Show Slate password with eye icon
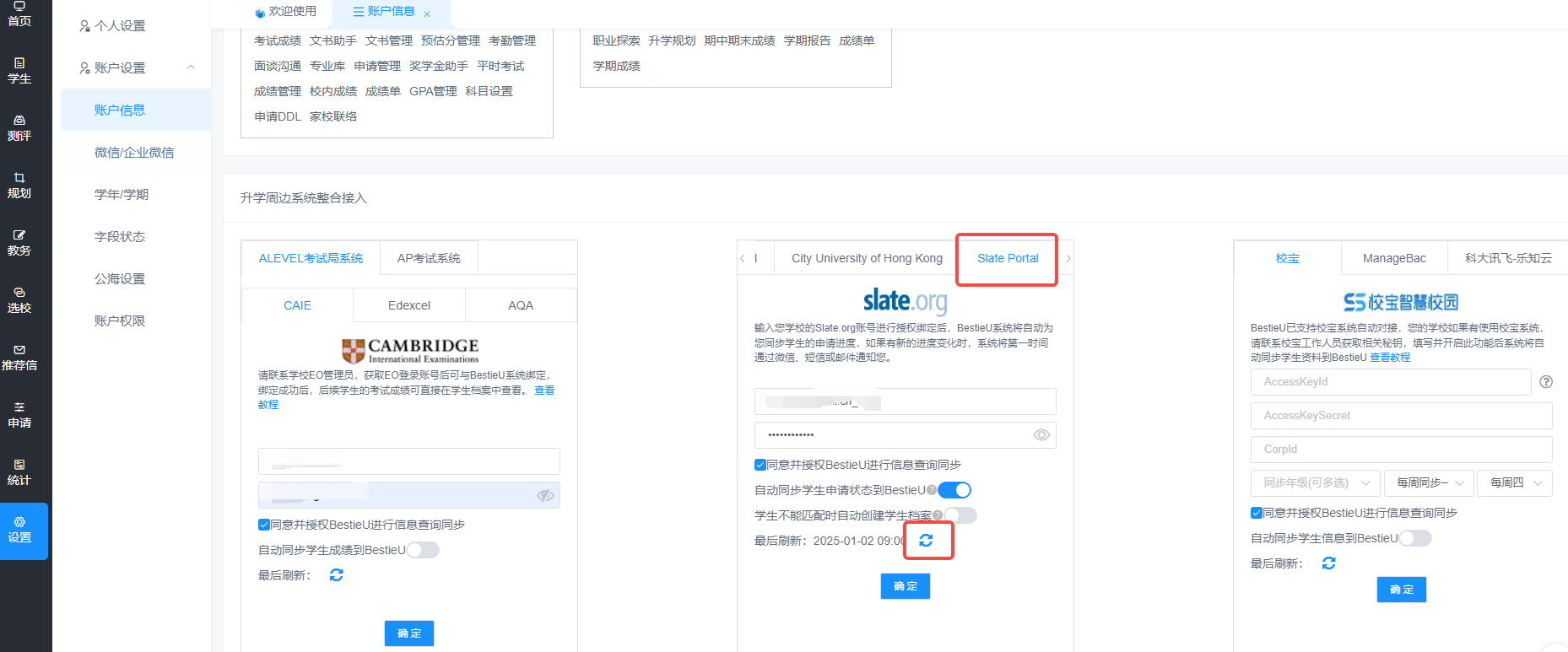 1041,435
